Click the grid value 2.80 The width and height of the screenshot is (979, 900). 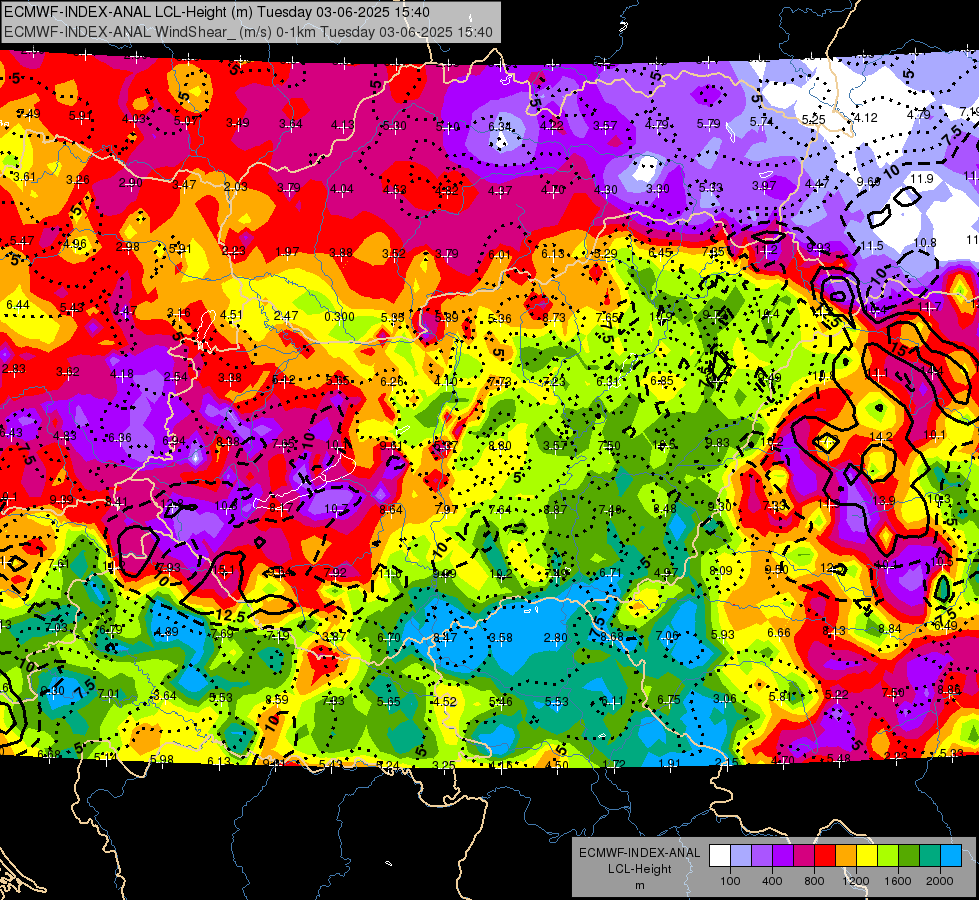pos(555,638)
